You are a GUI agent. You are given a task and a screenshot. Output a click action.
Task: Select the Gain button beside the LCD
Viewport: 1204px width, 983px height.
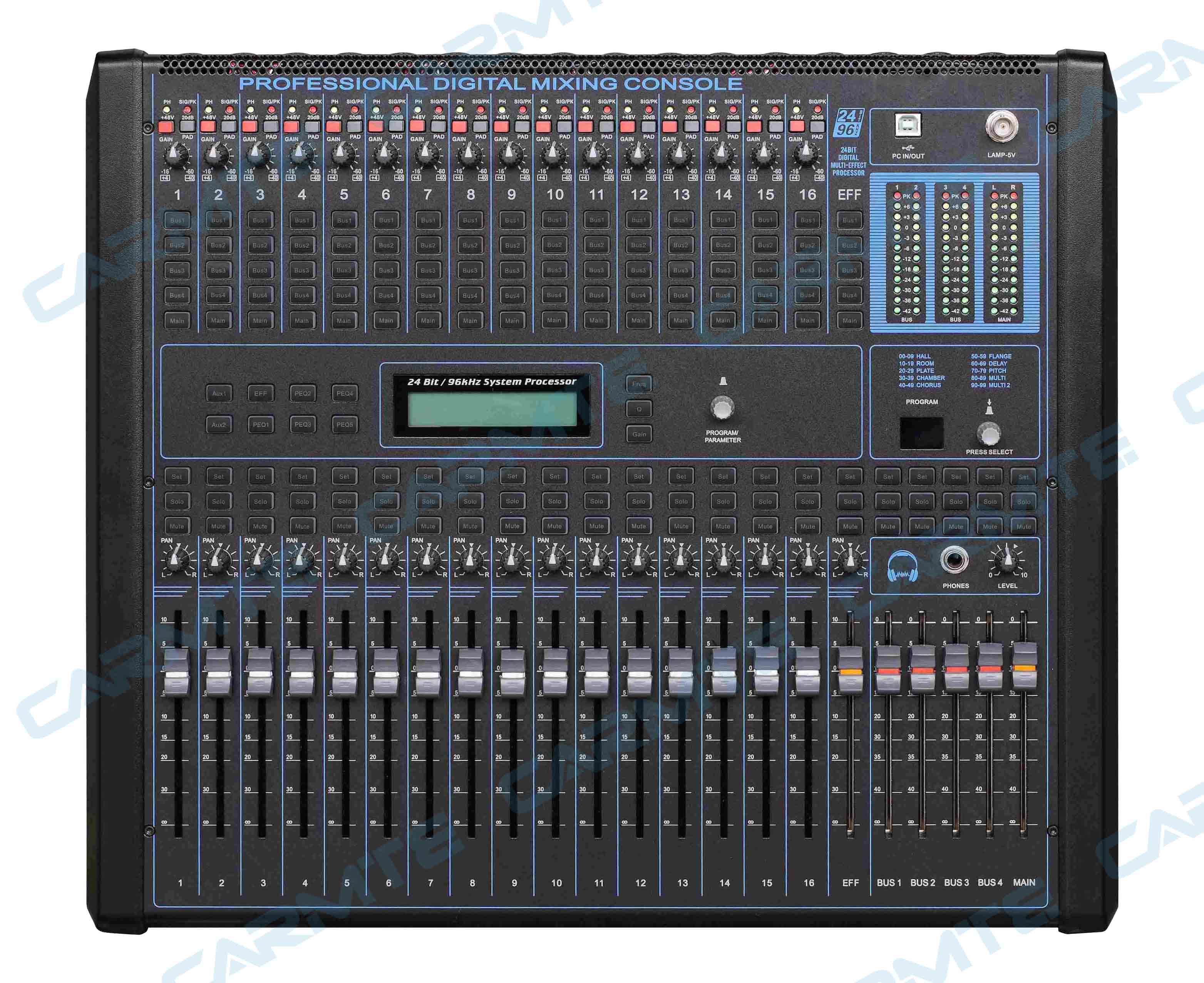click(639, 434)
